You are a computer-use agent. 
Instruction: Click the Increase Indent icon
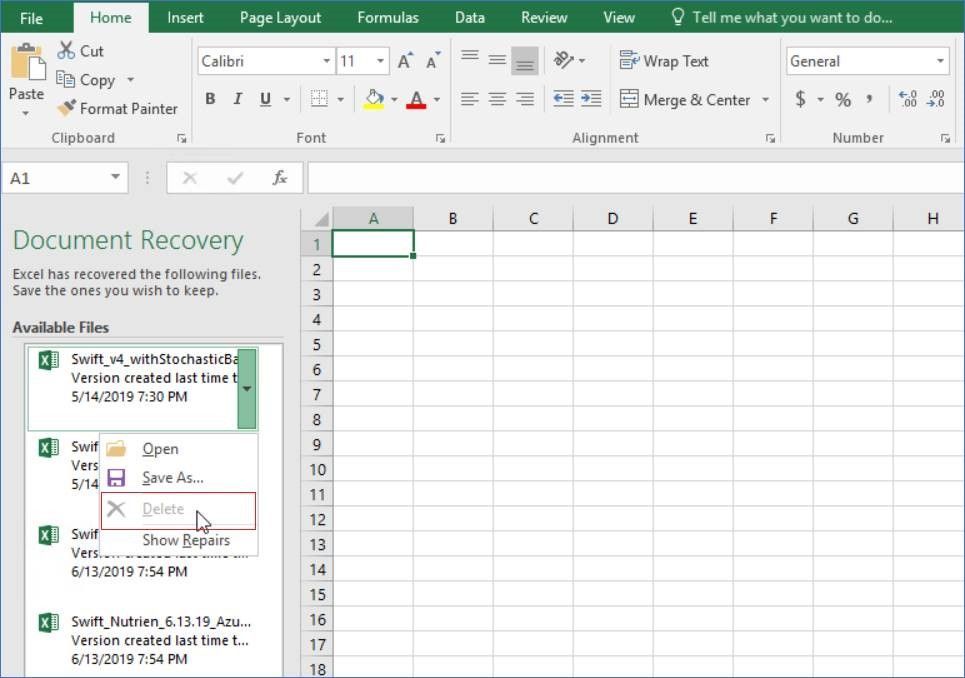591,99
